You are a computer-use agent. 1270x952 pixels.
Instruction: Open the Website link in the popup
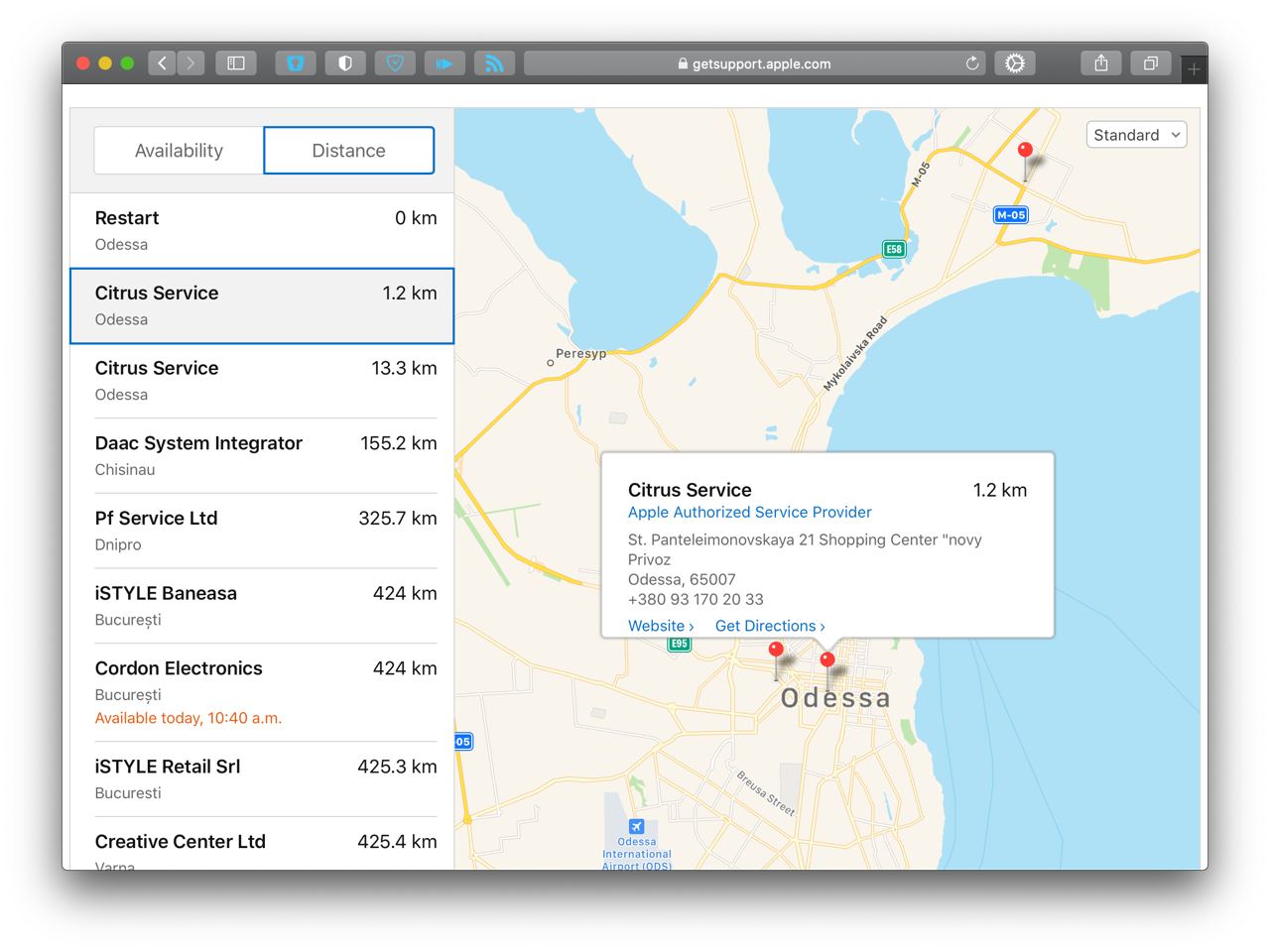661,626
